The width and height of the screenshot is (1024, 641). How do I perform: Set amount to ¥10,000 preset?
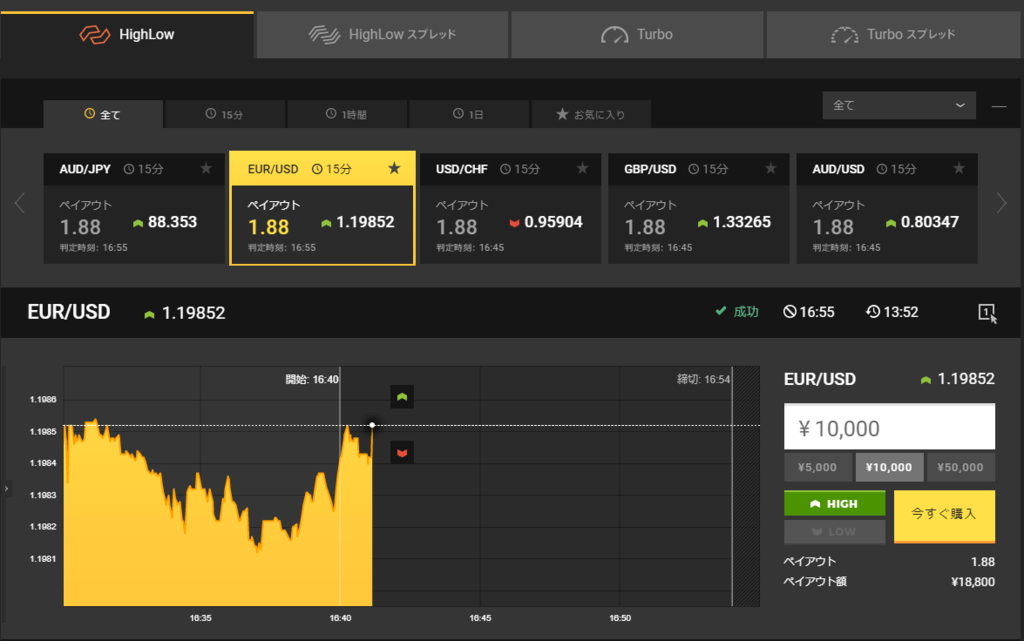coord(889,467)
